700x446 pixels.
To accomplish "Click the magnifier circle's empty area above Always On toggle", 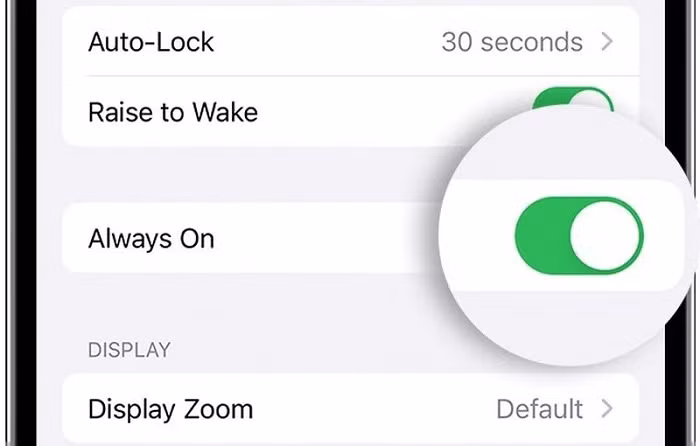I will 570,150.
